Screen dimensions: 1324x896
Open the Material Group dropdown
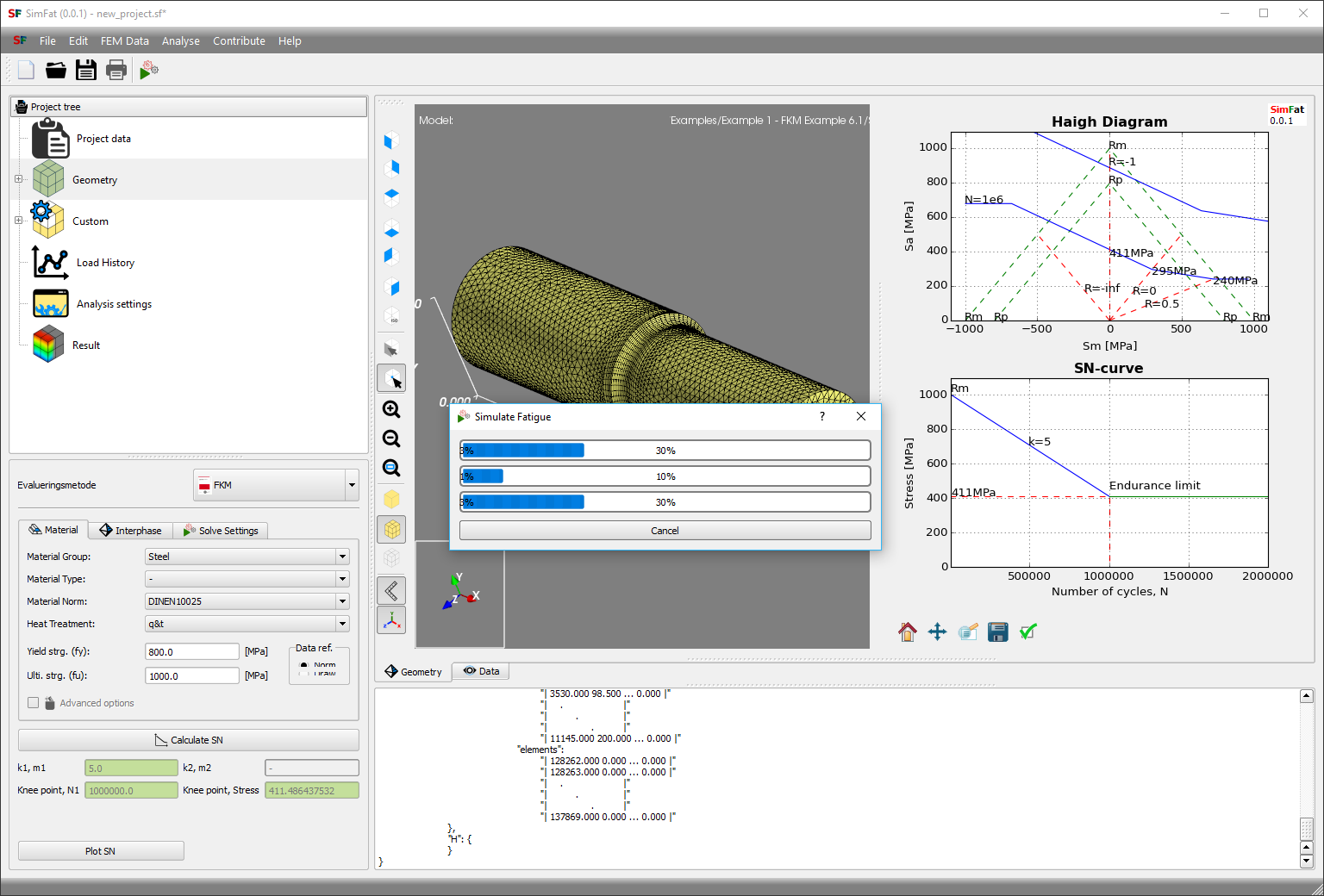pos(247,557)
